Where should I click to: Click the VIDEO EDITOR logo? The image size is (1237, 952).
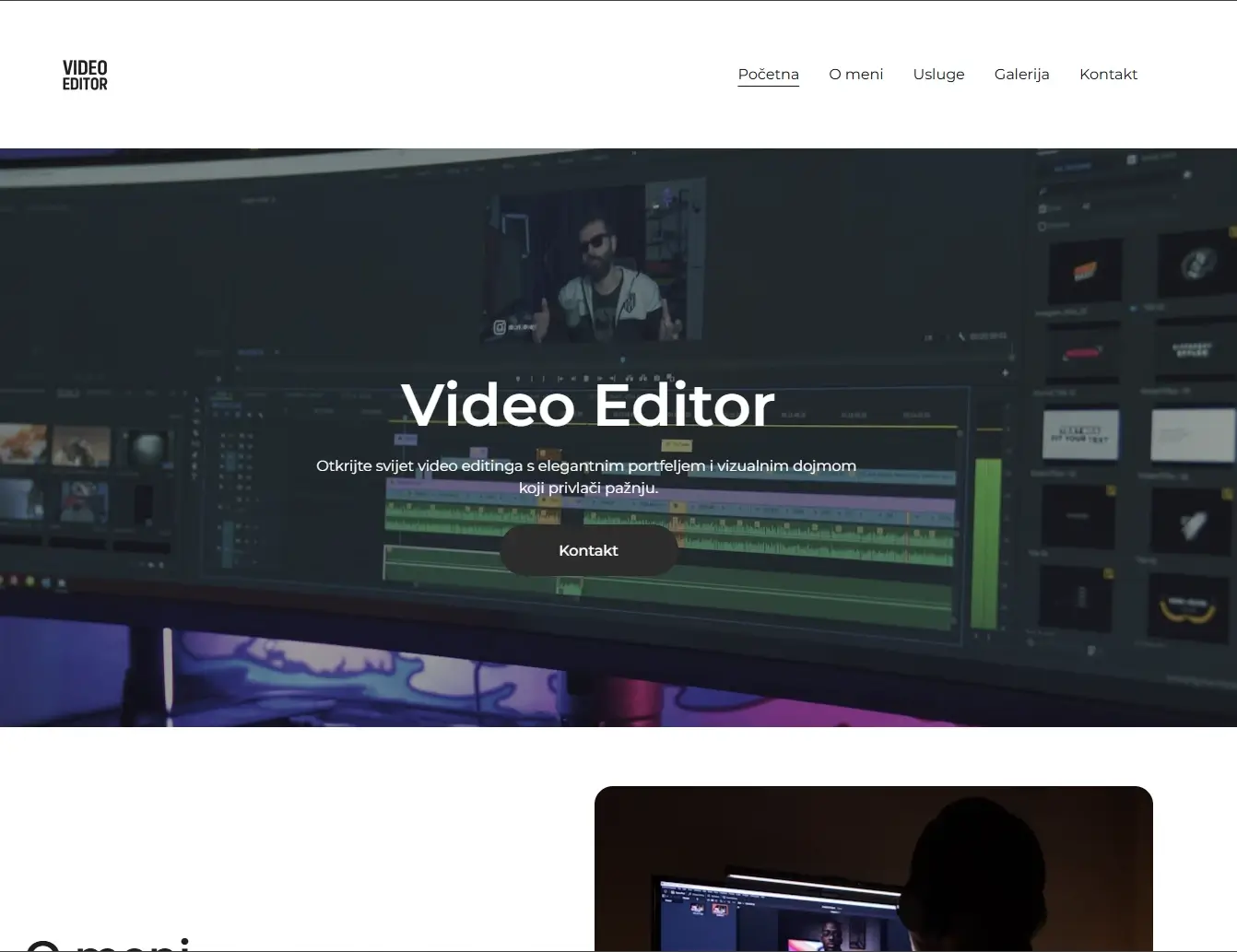click(x=85, y=74)
